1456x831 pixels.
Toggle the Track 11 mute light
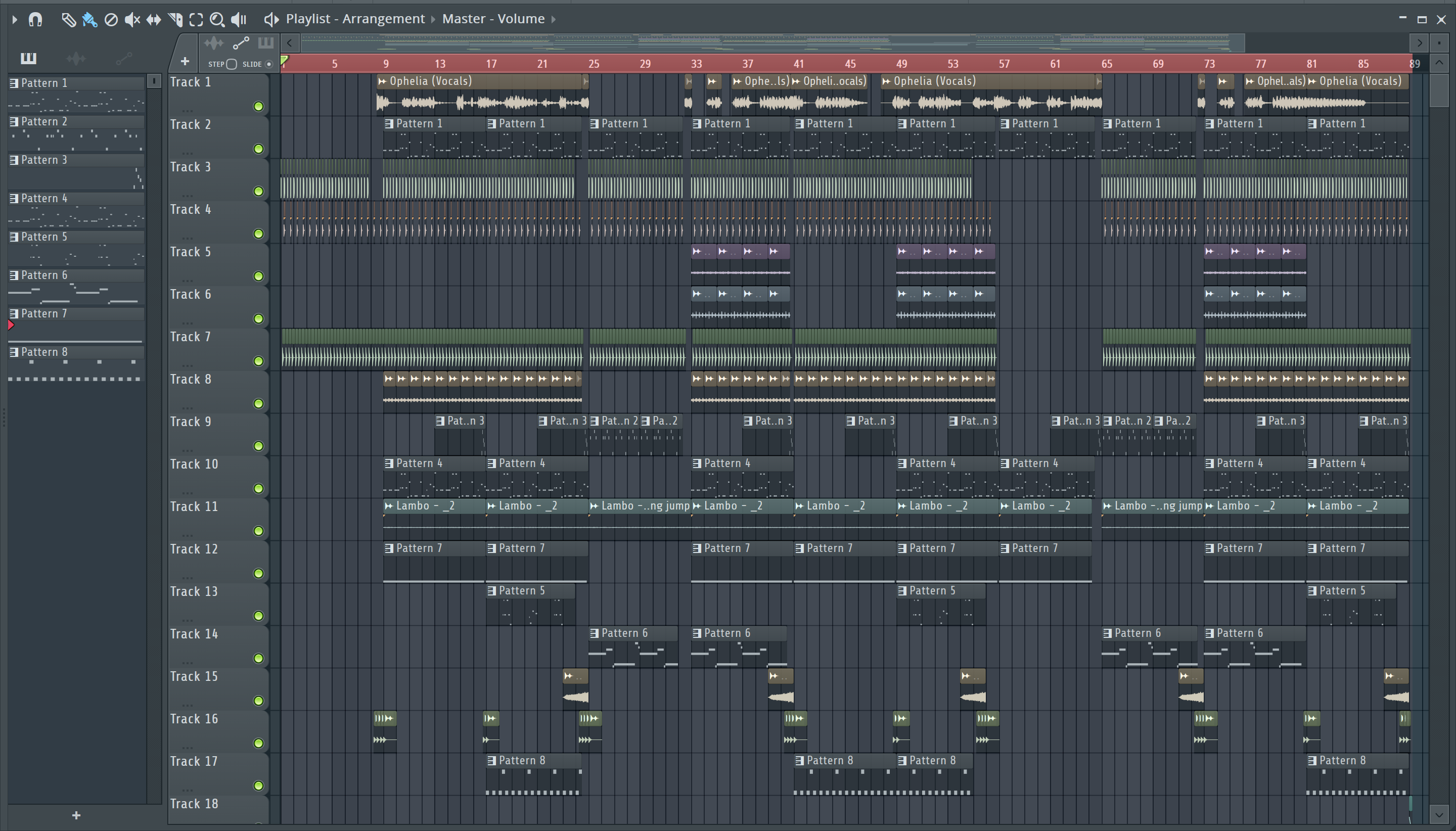pyautogui.click(x=258, y=531)
